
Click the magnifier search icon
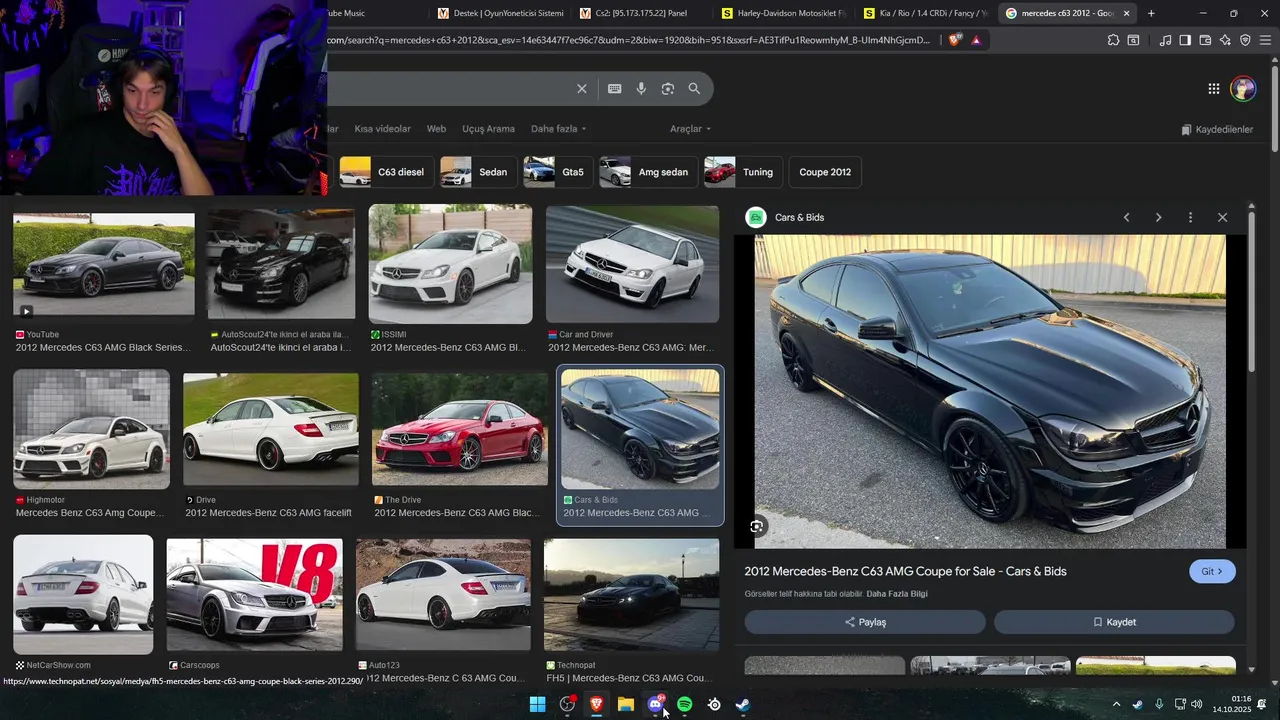[694, 89]
